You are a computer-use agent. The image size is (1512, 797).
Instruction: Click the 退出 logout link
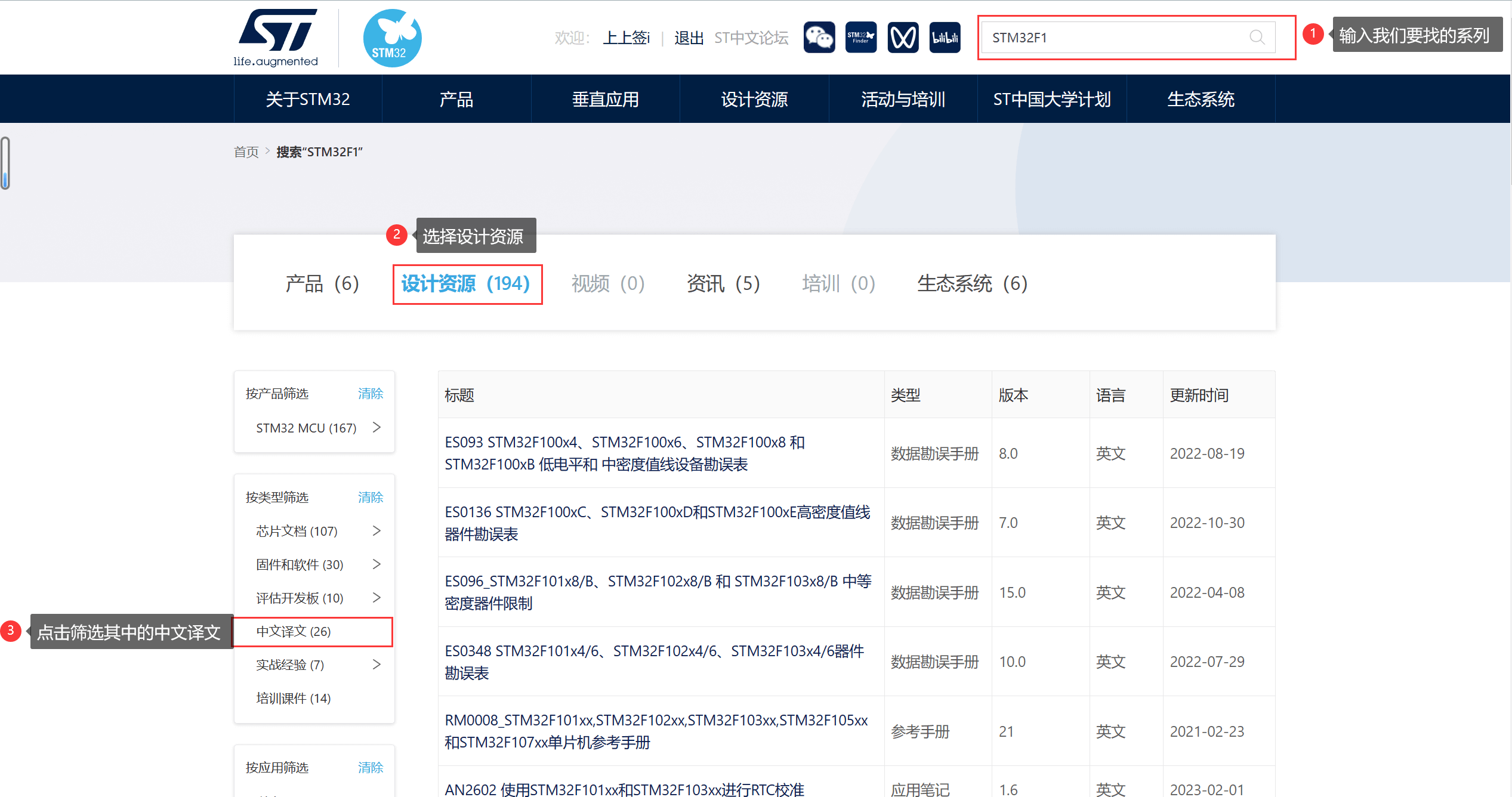point(689,38)
